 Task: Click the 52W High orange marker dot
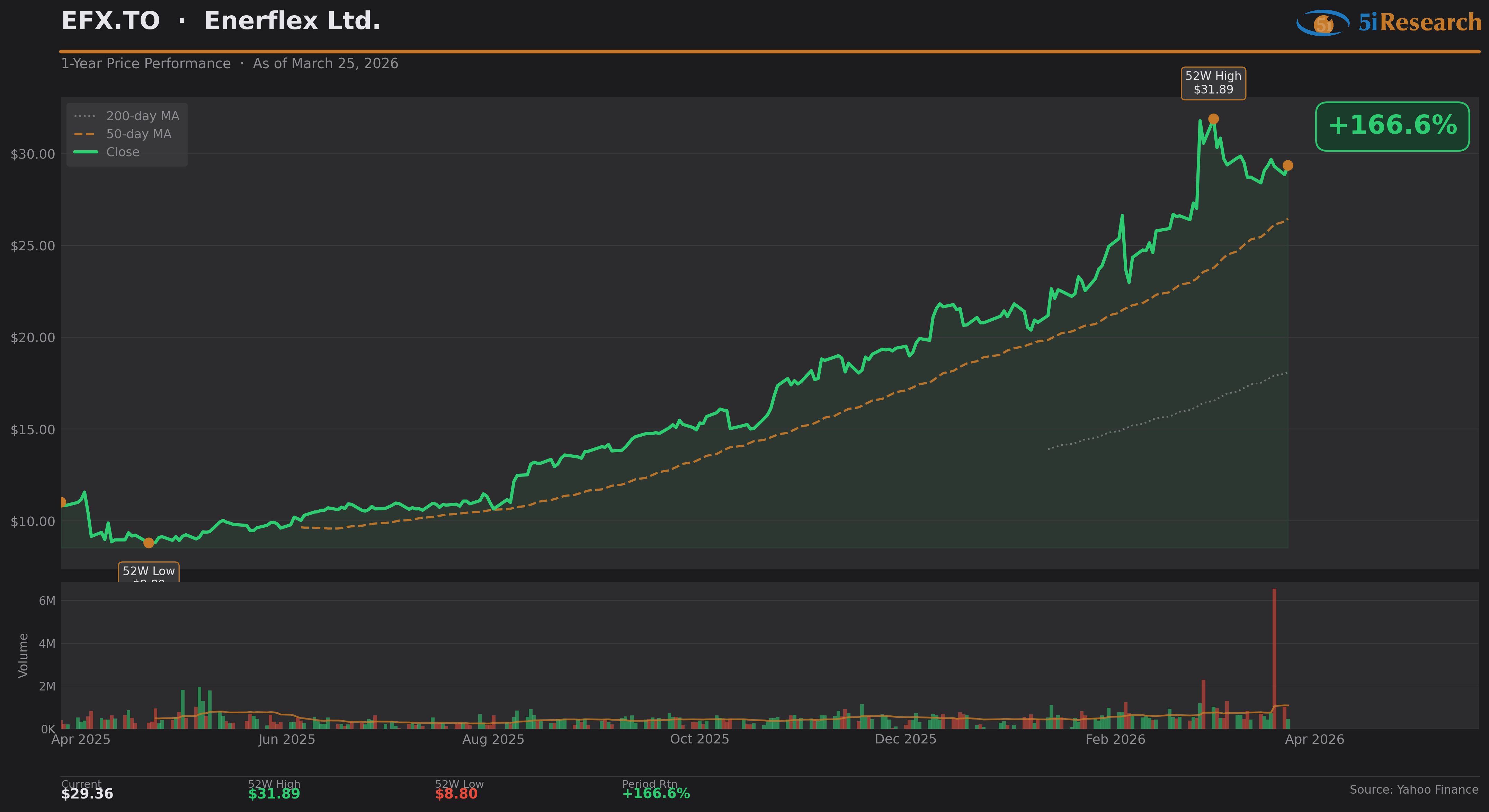tap(1213, 119)
